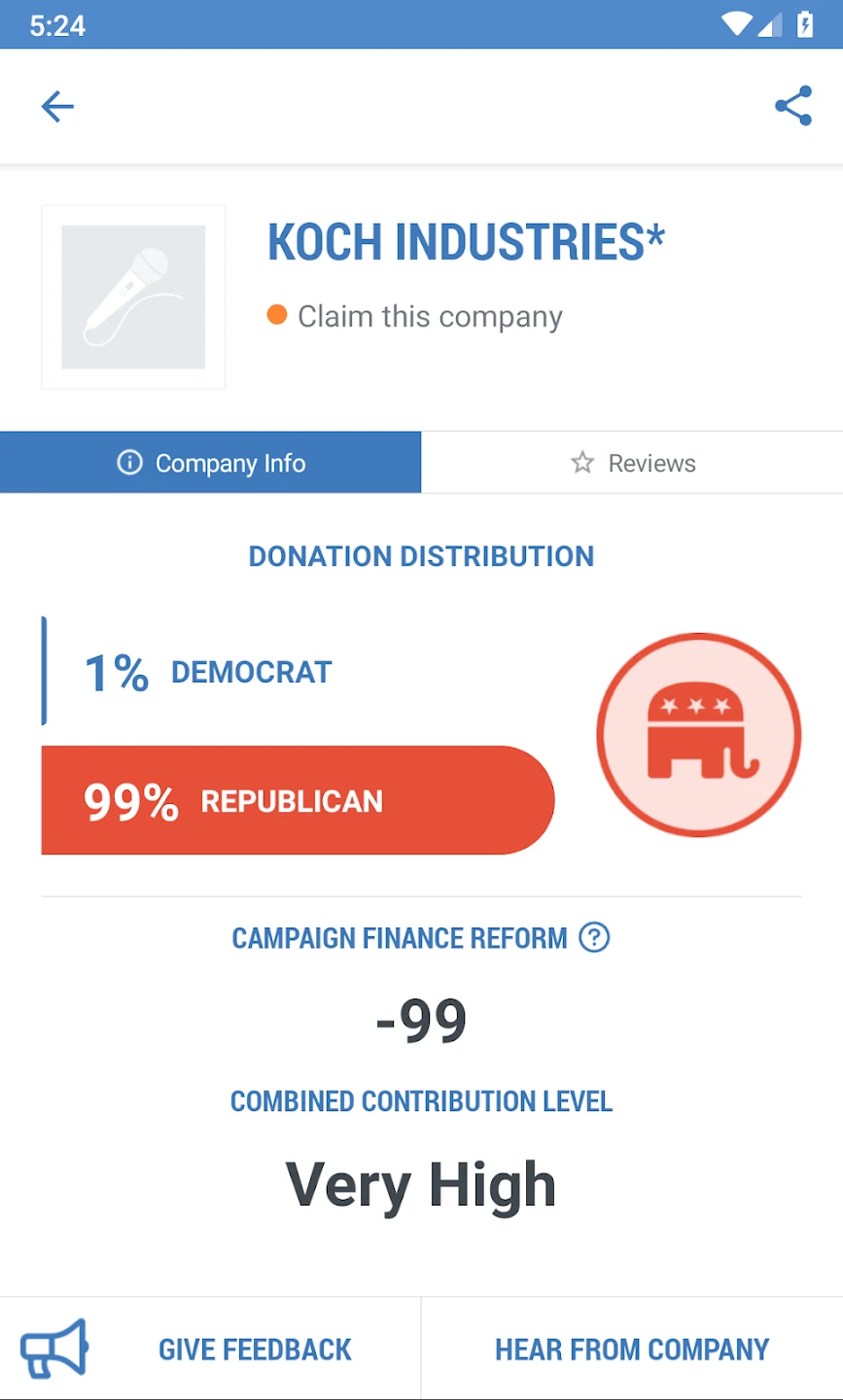Tap the battery icon in status bar

805,24
